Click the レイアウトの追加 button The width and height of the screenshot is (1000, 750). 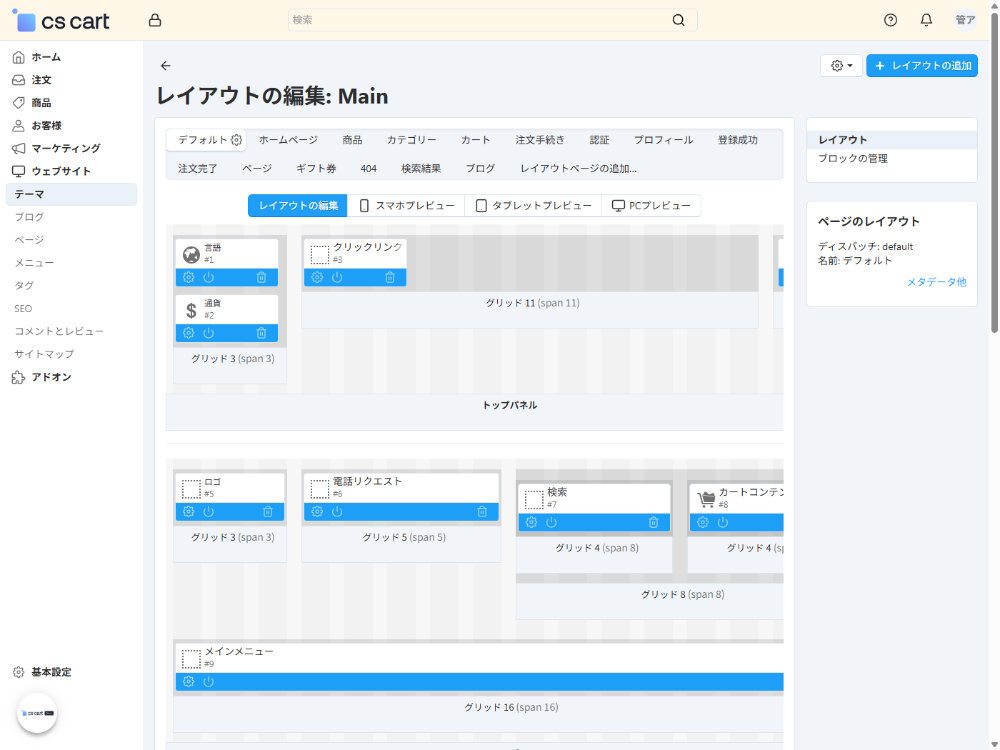[x=921, y=65]
